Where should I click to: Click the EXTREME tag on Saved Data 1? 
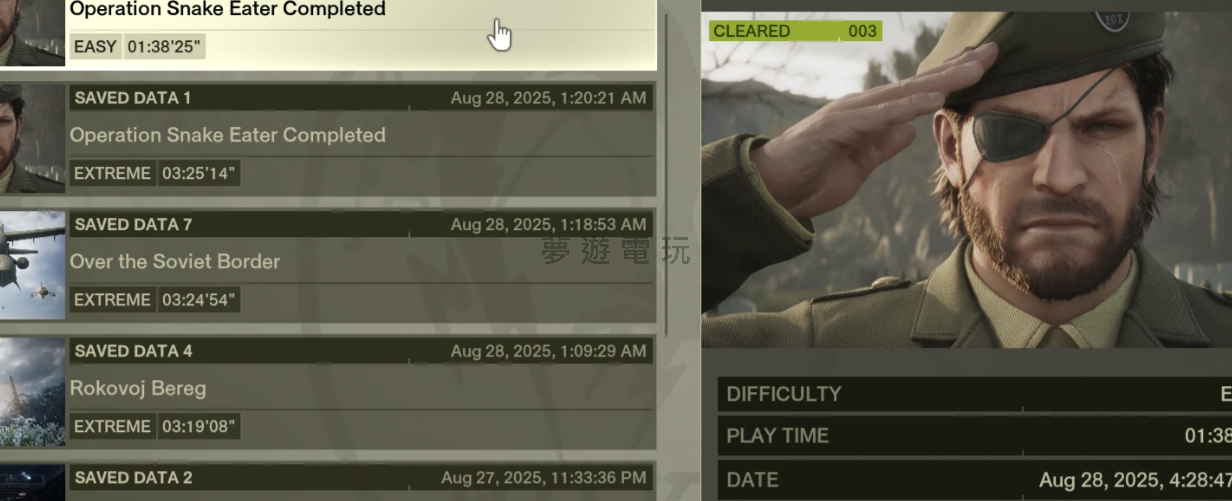point(112,173)
